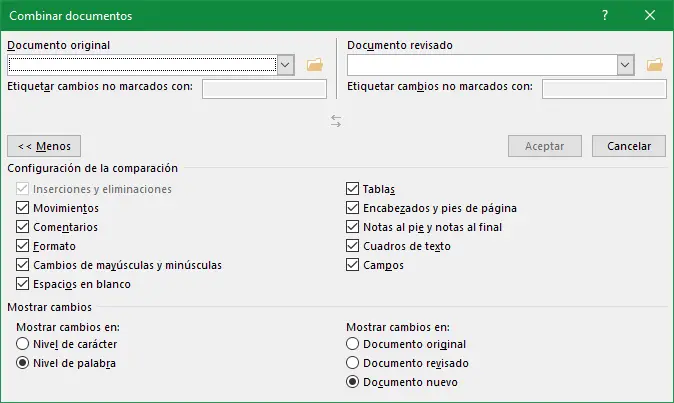This screenshot has width=674, height=403.
Task: Collapse options with the Menos button
Action: 44,146
